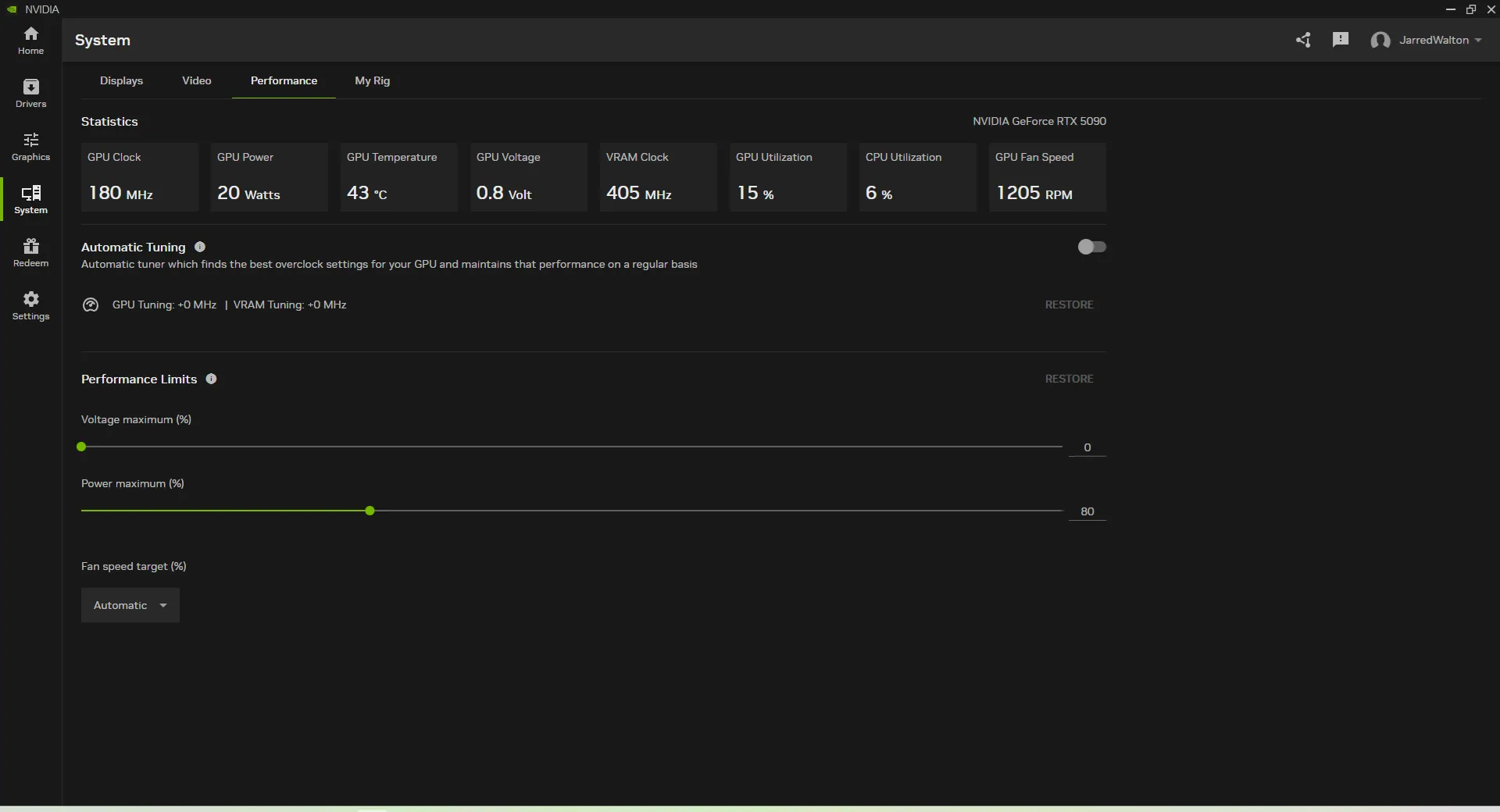1500x812 pixels.
Task: Expand the Fan speed target Automatic dropdown
Action: [x=130, y=605]
